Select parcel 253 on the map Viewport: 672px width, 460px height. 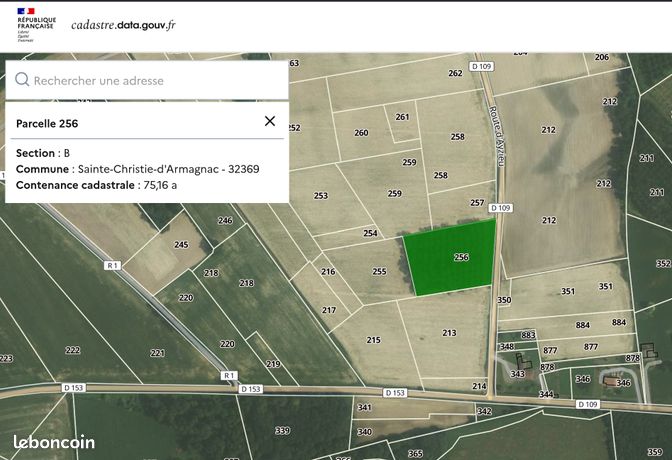point(321,195)
